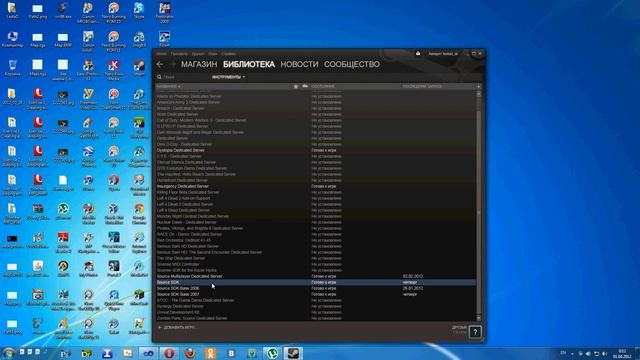
Task: Select Source Multiplayer Dedicated Server
Action: [x=316, y=276]
